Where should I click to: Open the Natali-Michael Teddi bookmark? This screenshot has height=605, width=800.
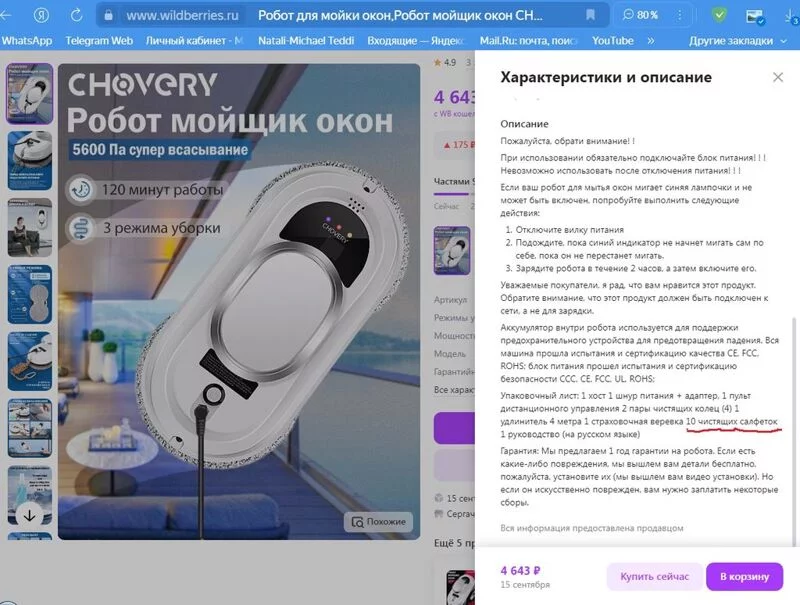[306, 41]
